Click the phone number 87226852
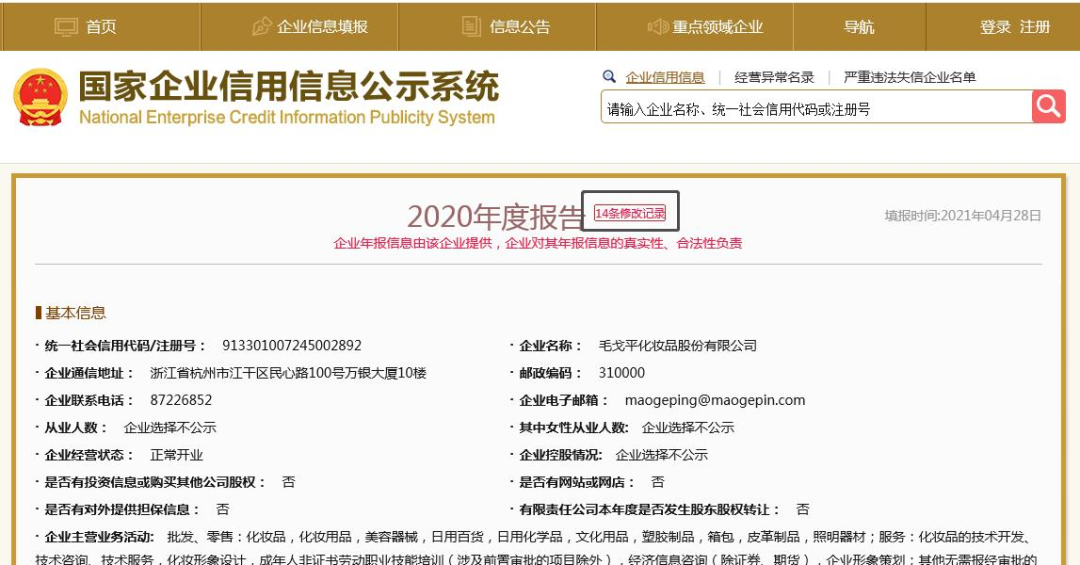This screenshot has height=565, width=1080. [x=180, y=400]
